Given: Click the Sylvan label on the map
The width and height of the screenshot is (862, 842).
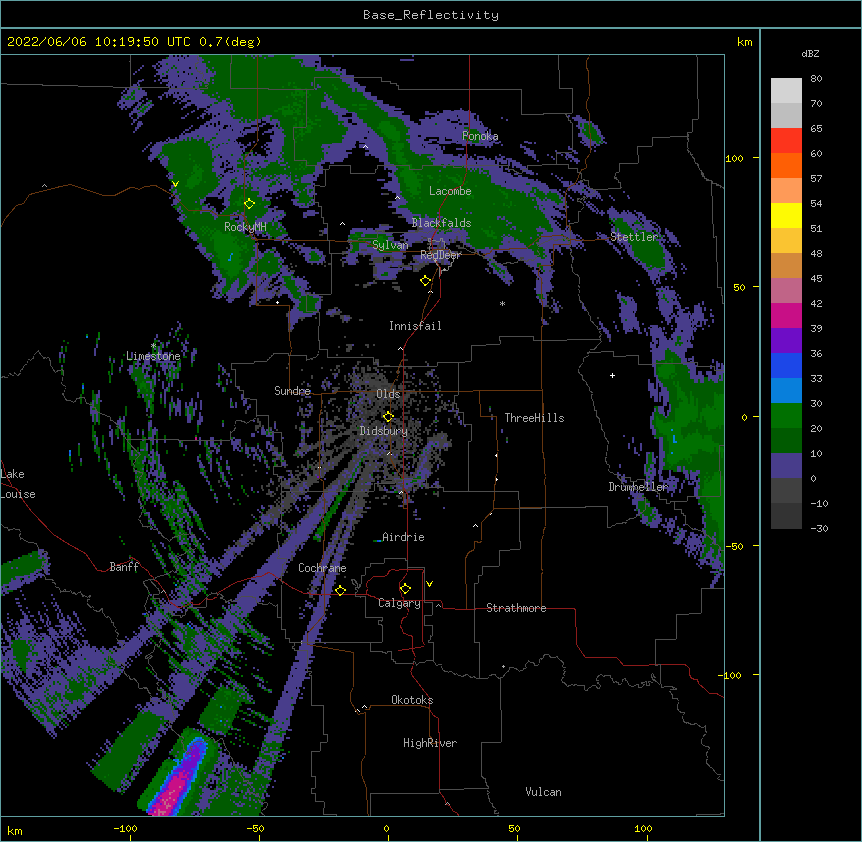Looking at the screenshot, I should (x=390, y=245).
